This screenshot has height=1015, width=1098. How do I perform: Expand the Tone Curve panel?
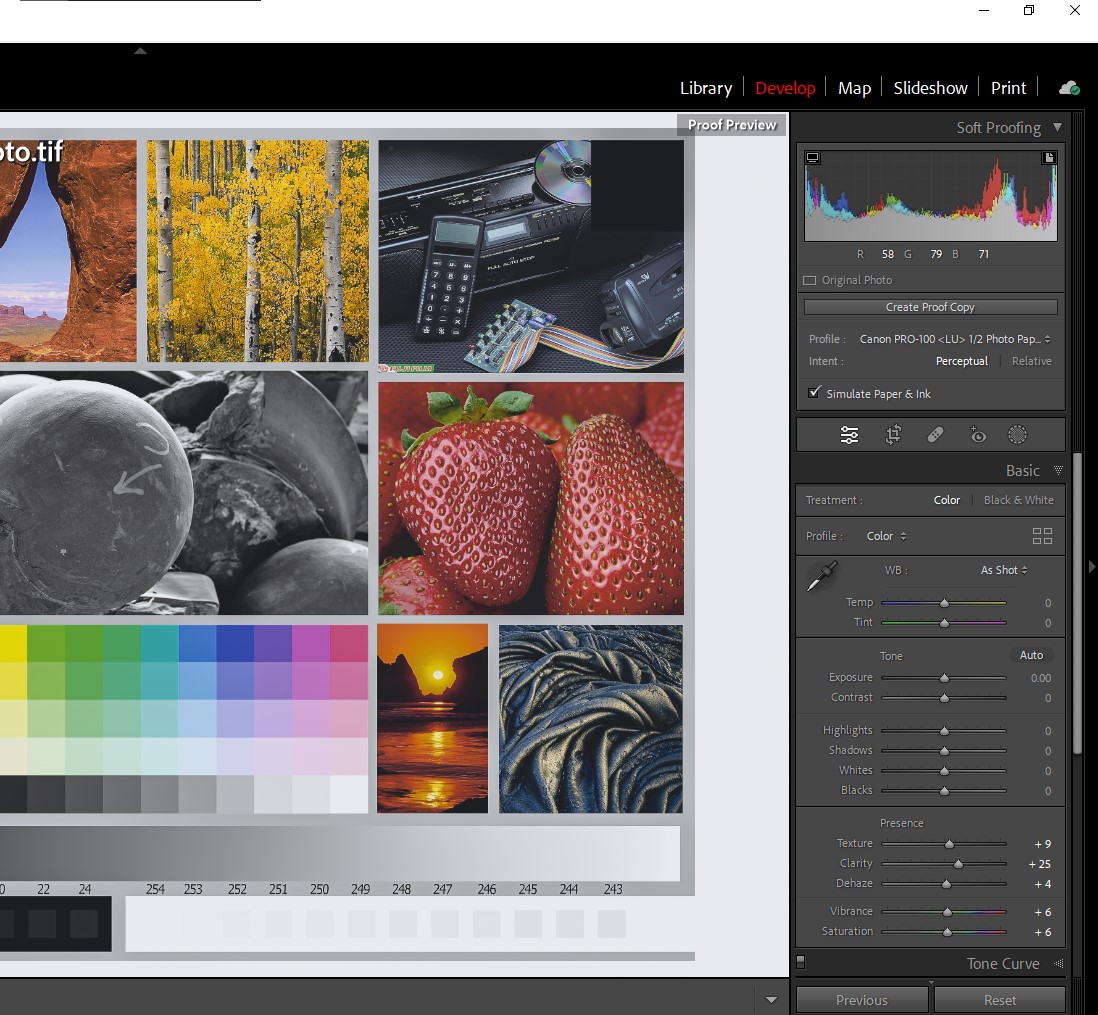point(1002,963)
